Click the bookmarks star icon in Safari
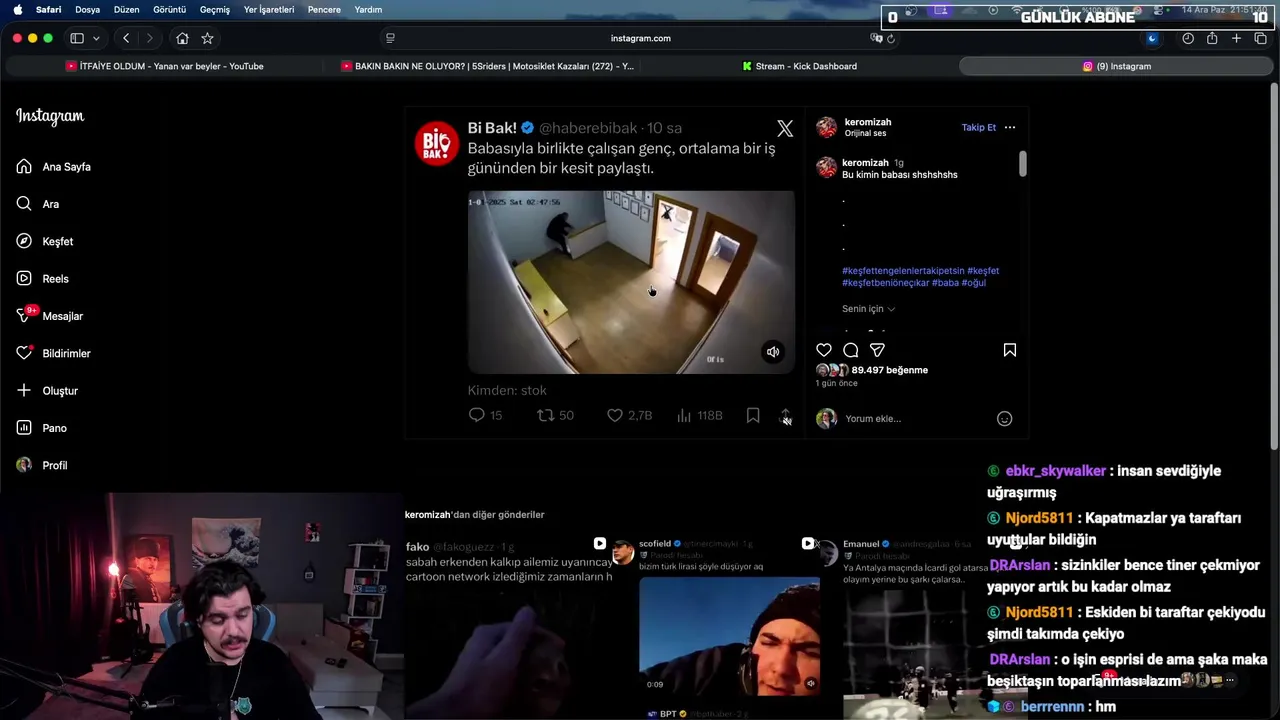1280x720 pixels. tap(207, 38)
